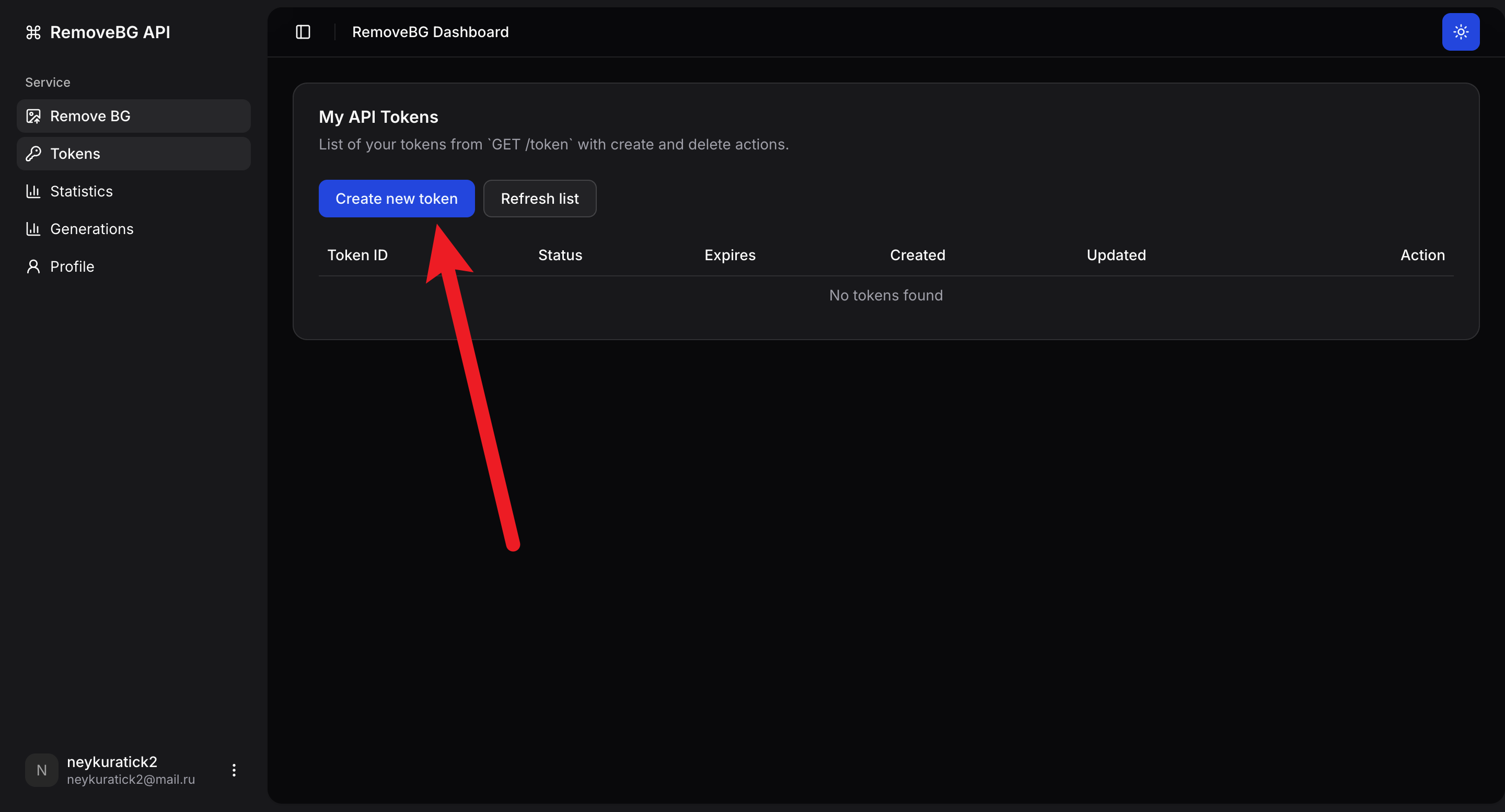The width and height of the screenshot is (1505, 812).
Task: Click the Statistics bar chart icon
Action: pos(33,191)
